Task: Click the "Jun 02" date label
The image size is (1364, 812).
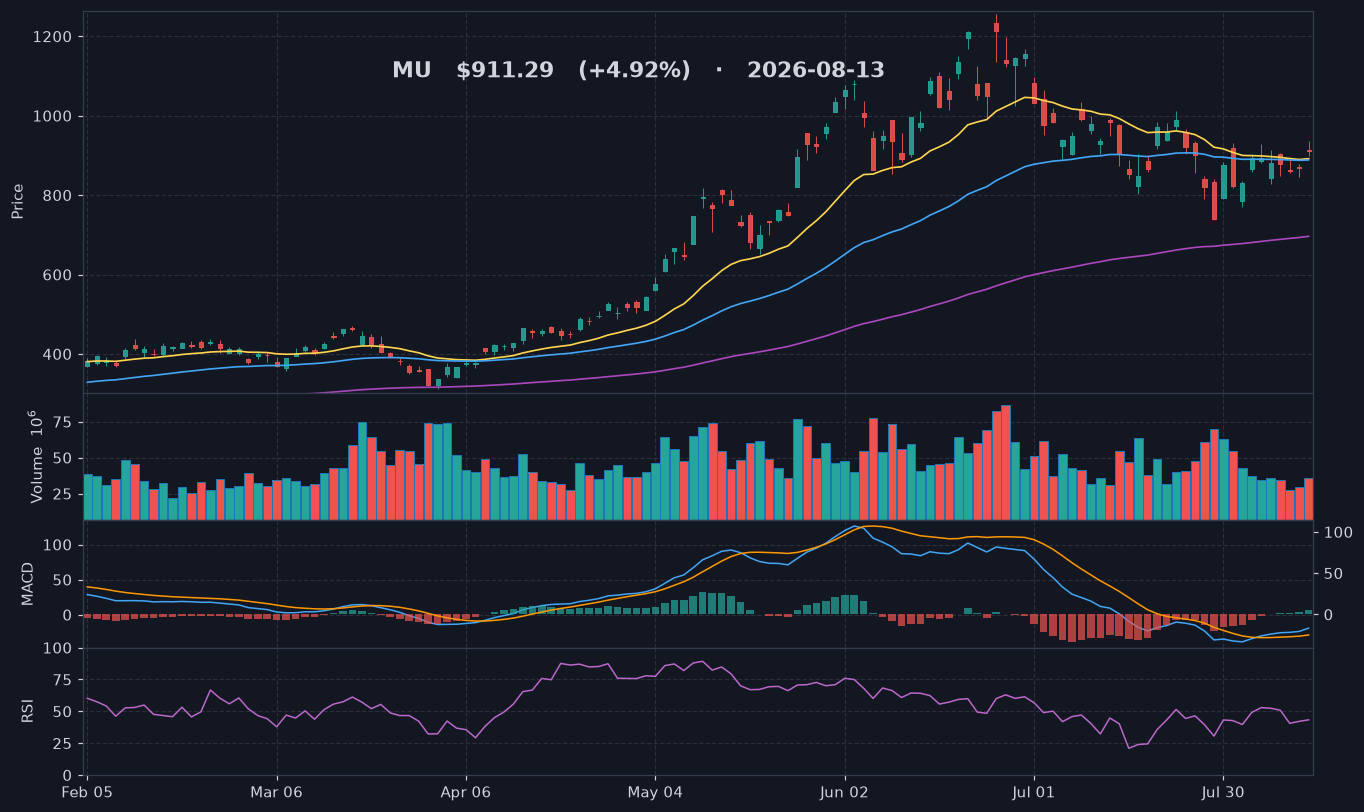Action: click(x=845, y=794)
